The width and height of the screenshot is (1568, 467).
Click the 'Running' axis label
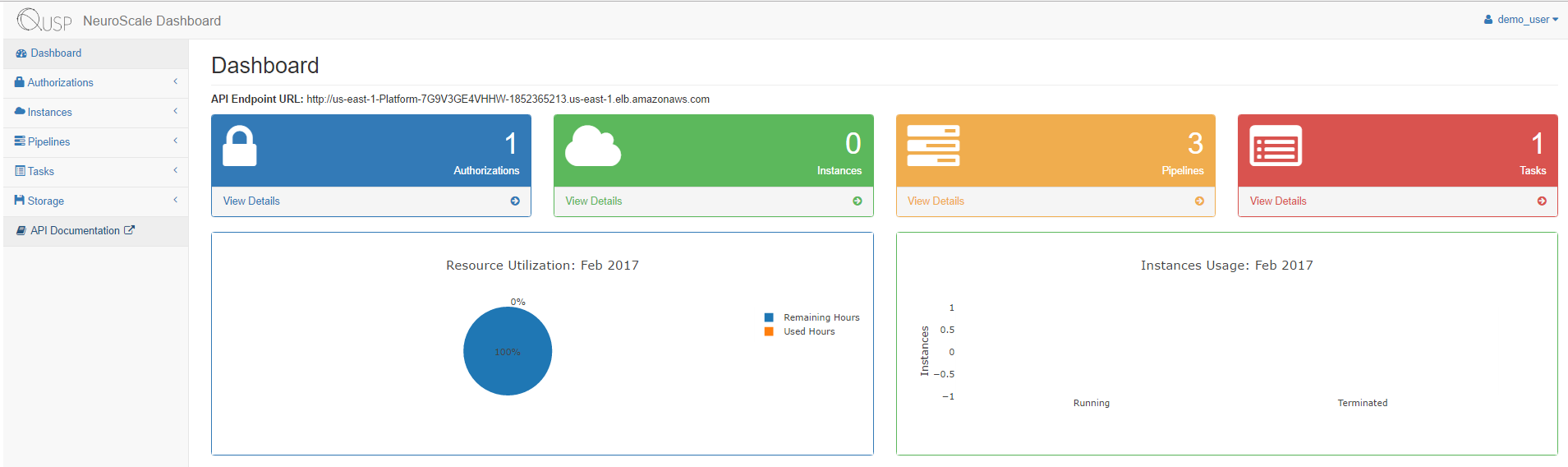1092,403
